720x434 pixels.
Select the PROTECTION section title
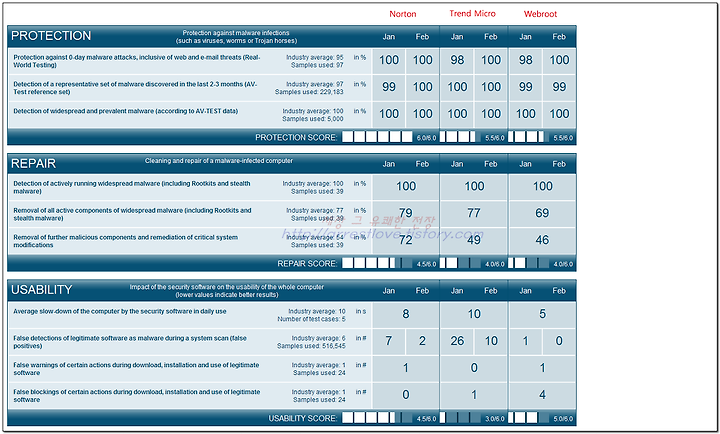coord(51,36)
